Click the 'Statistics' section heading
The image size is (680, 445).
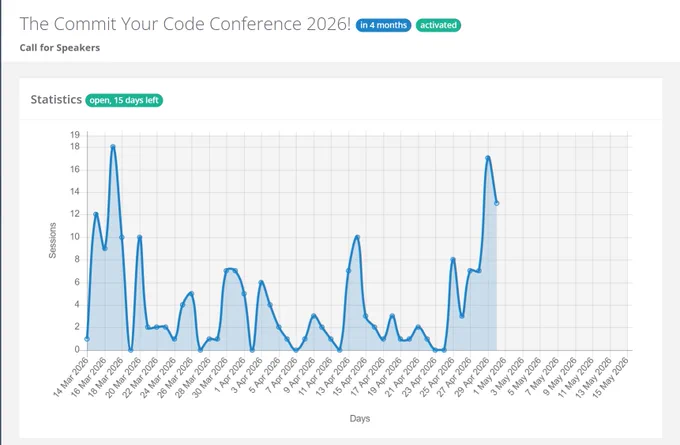pyautogui.click(x=56, y=100)
